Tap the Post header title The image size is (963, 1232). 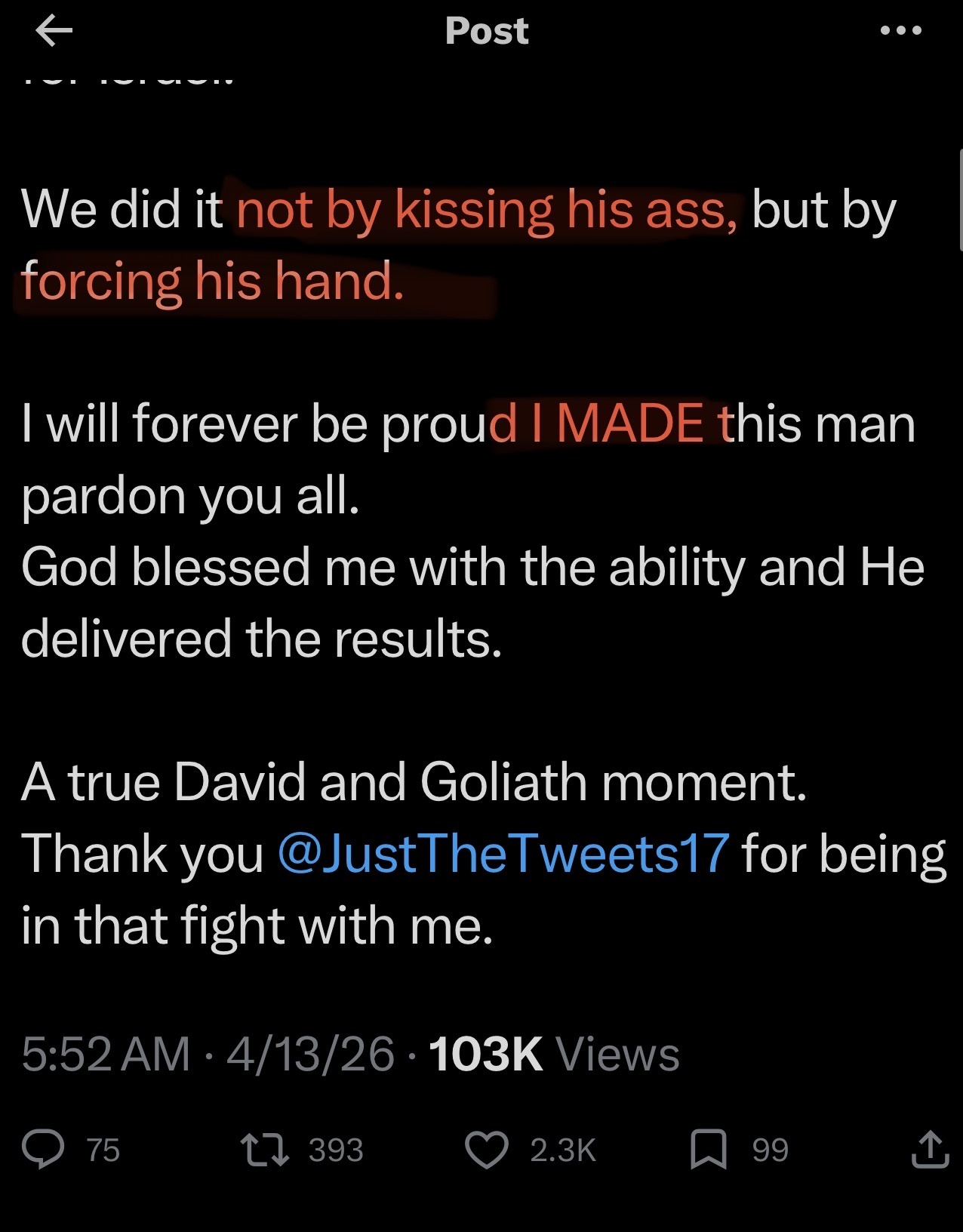[487, 31]
